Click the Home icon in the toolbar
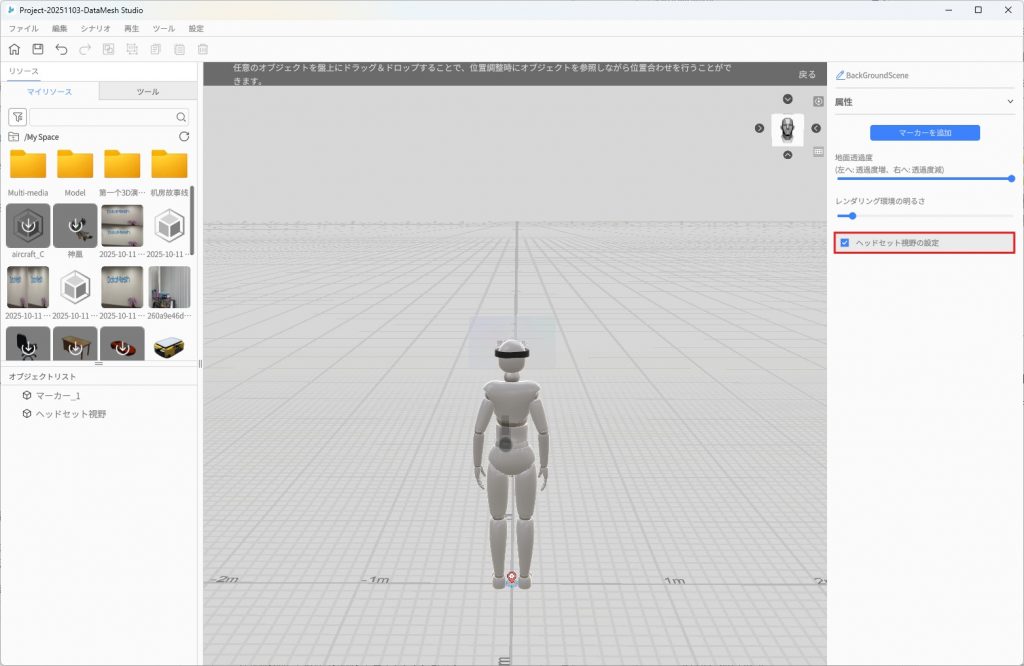The image size is (1024, 666). 14,49
